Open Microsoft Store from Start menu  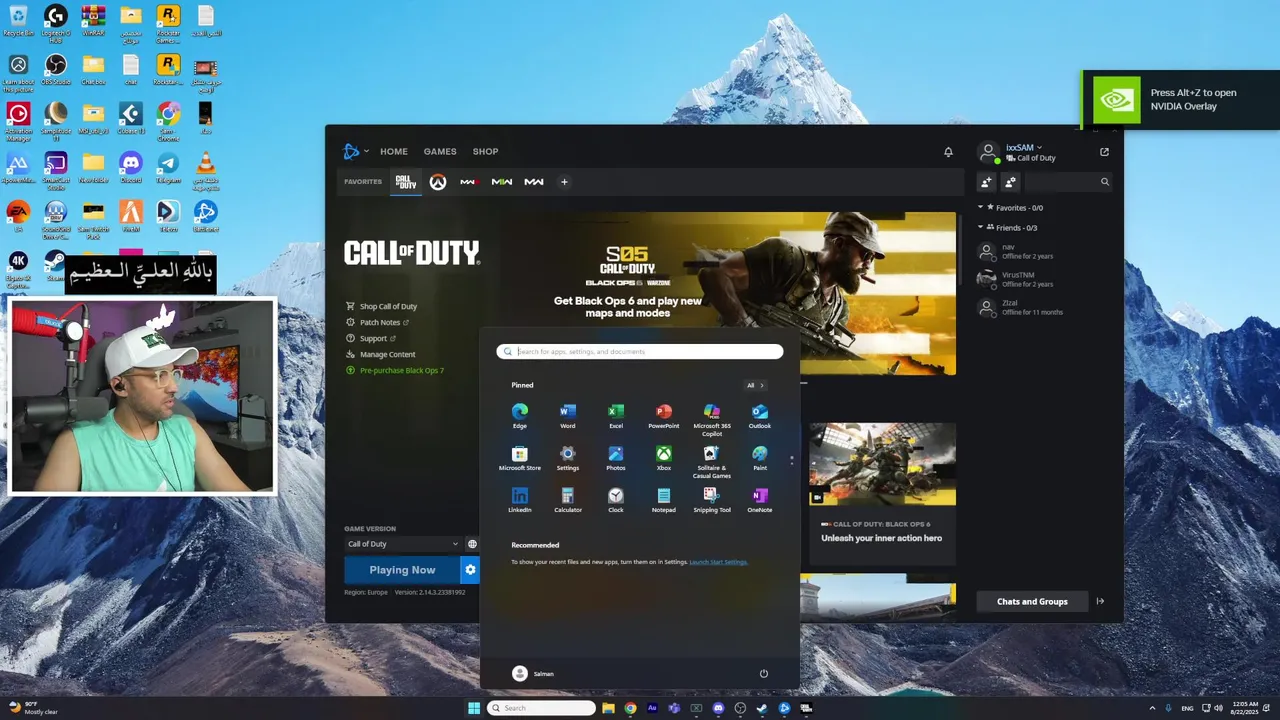520,458
